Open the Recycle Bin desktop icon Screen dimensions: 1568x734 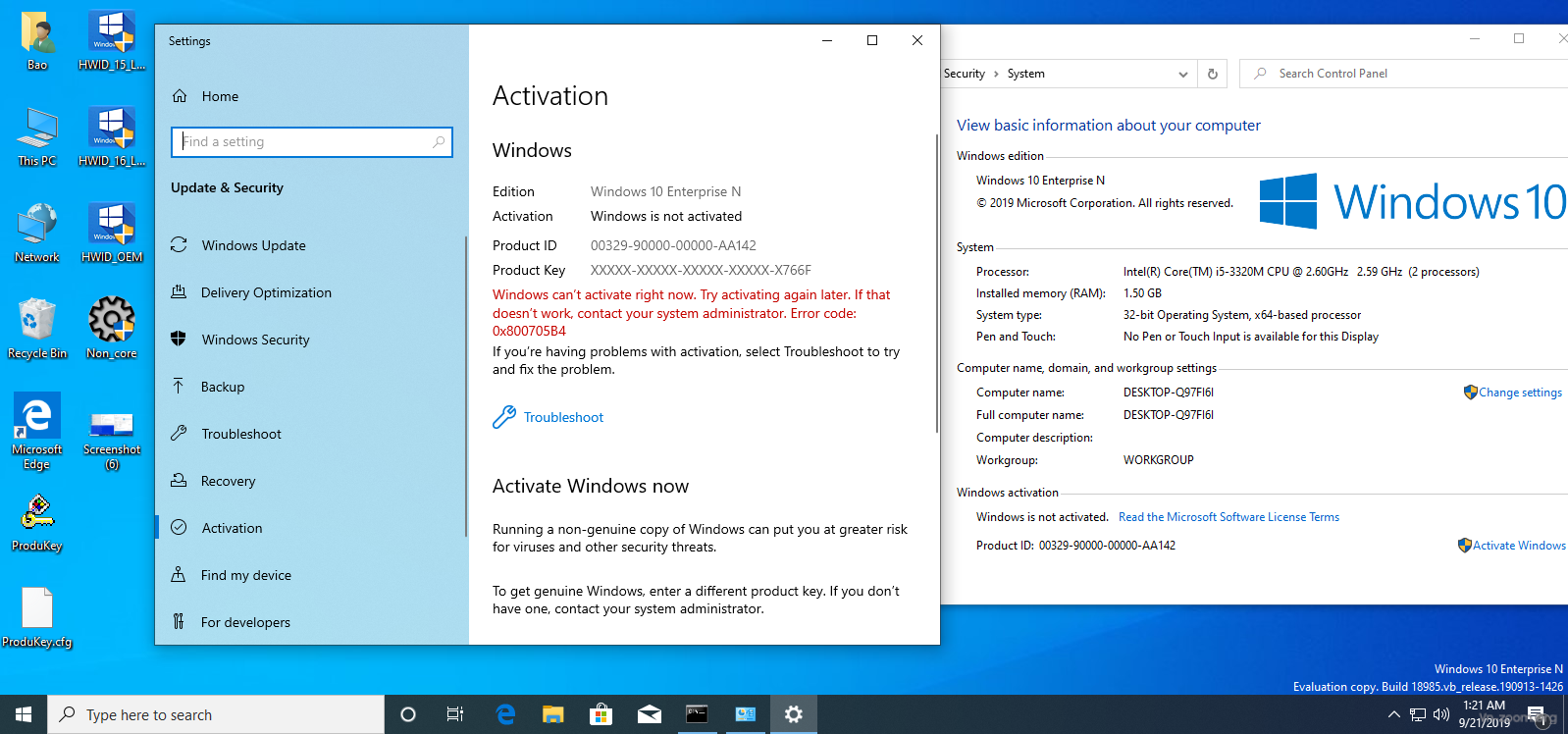tap(37, 329)
